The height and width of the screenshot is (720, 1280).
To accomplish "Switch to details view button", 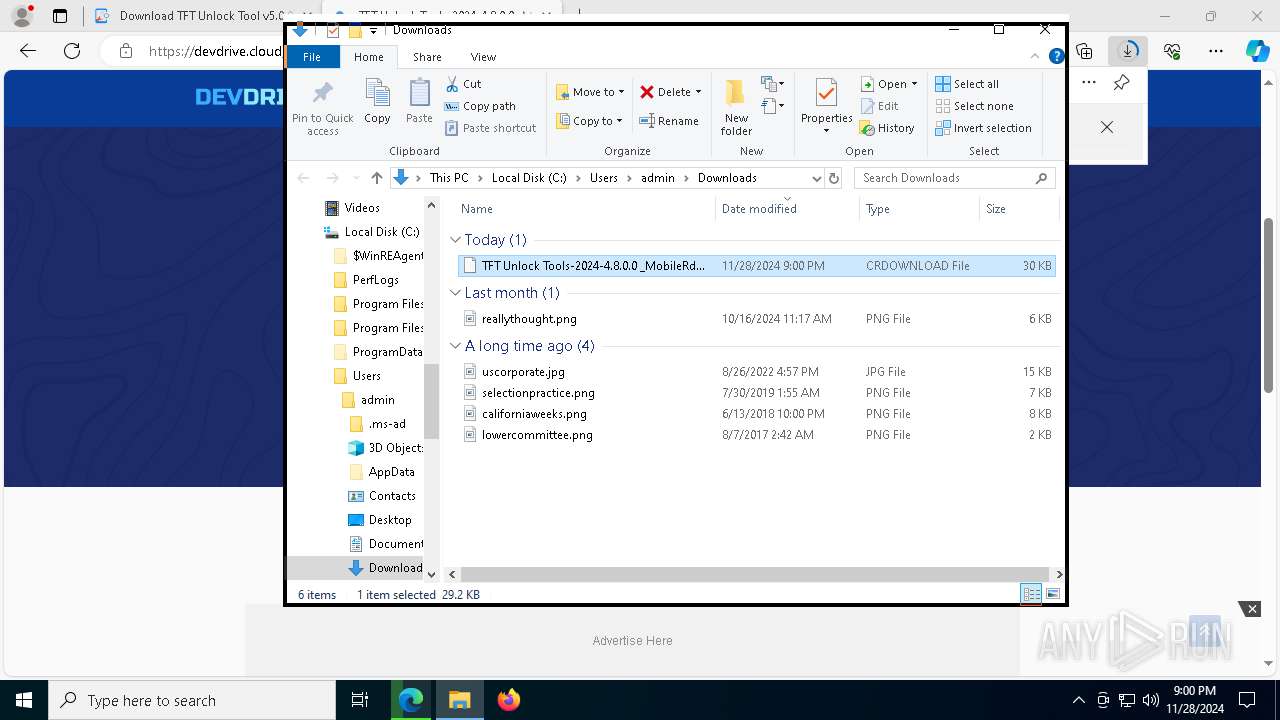I will click(1031, 594).
